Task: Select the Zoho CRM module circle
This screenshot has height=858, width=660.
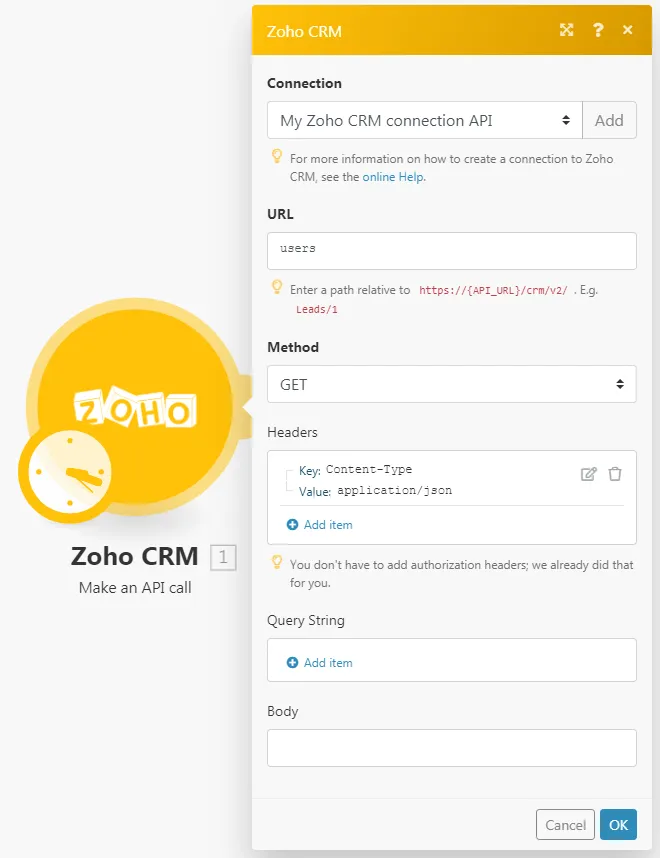Action: coord(135,407)
